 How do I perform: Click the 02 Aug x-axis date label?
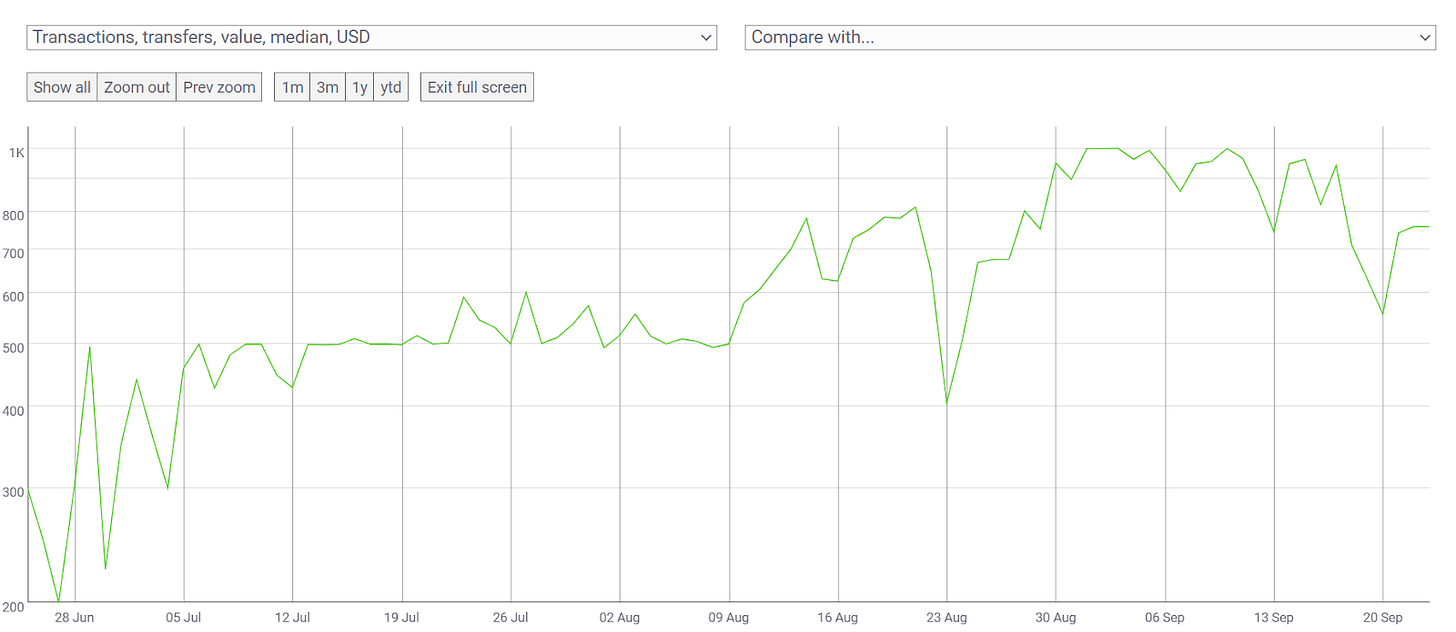620,618
